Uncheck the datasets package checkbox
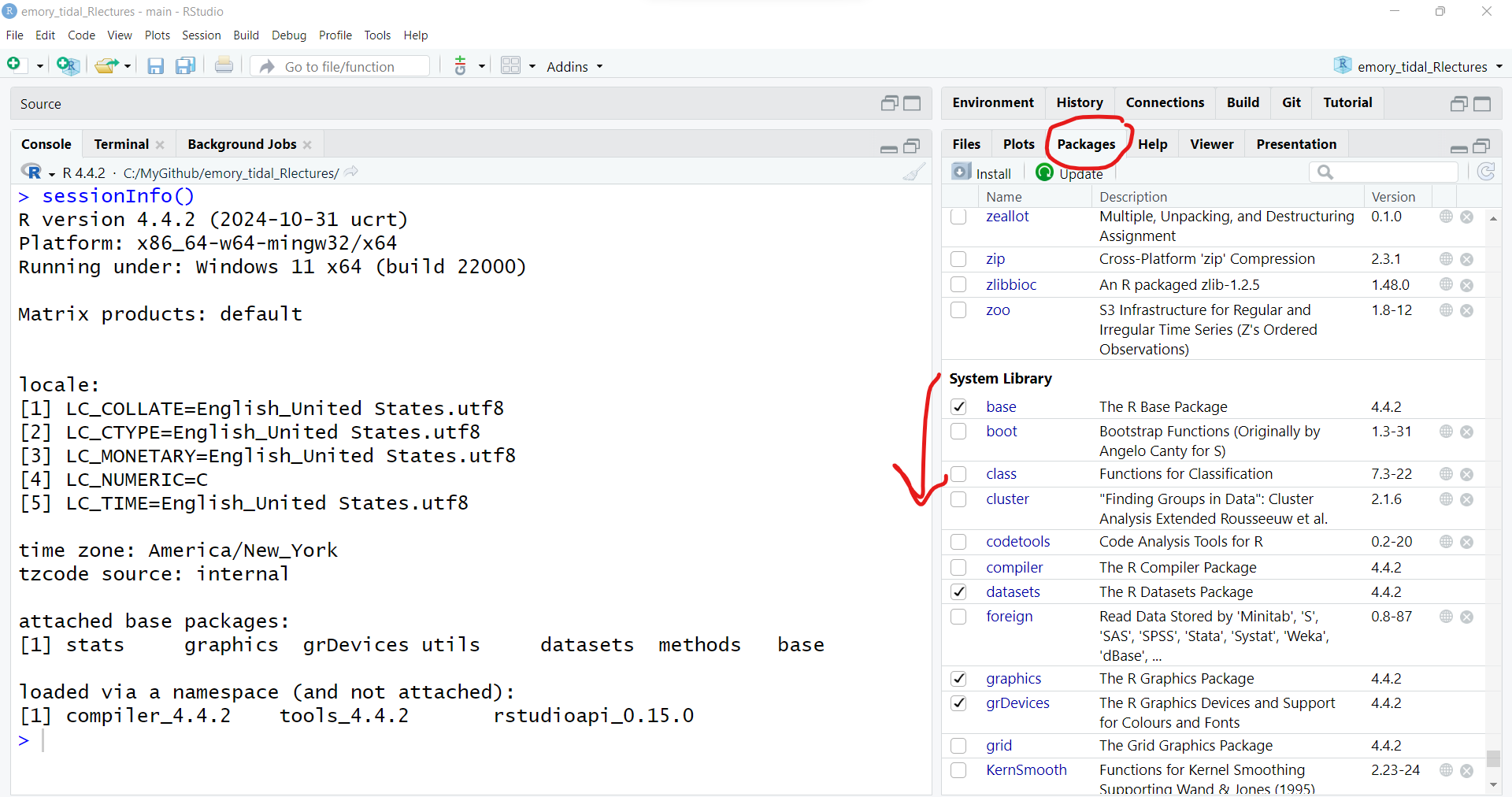This screenshot has height=797, width=1512. click(x=958, y=592)
